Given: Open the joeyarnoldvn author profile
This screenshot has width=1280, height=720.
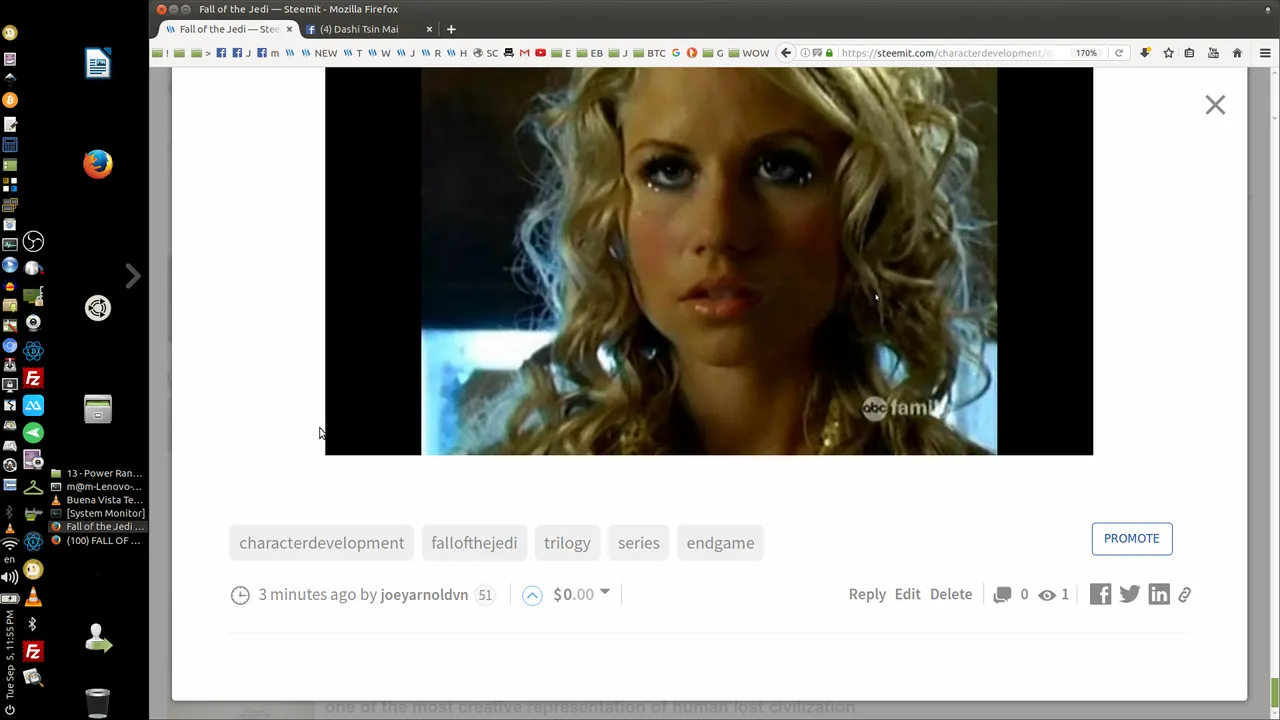Looking at the screenshot, I should pos(424,594).
